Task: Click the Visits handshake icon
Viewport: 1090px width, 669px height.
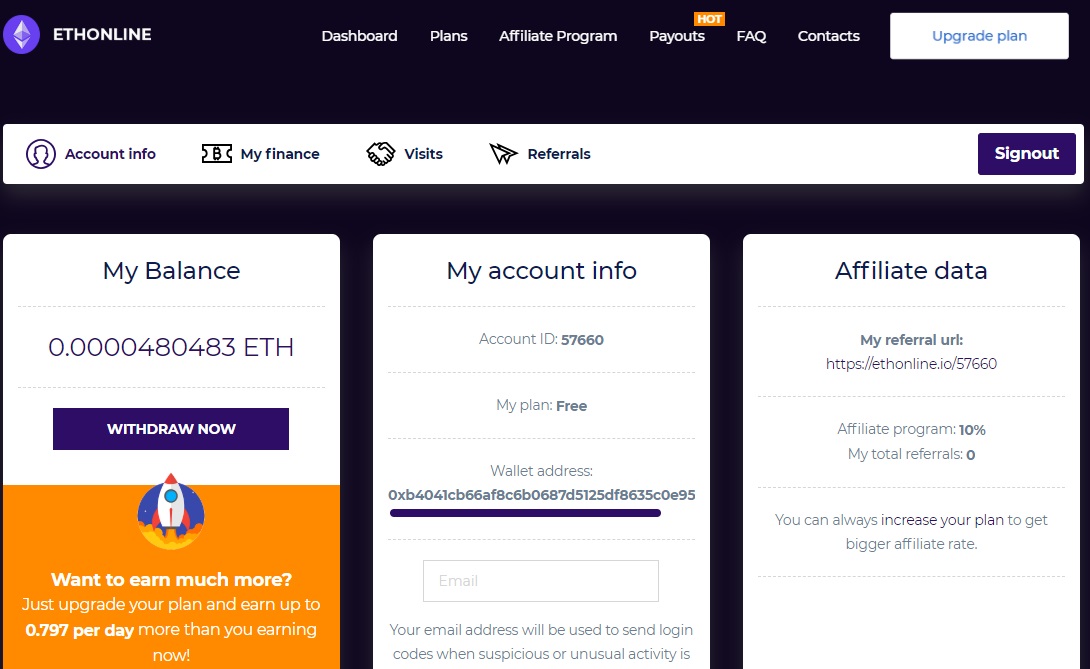Action: point(381,154)
